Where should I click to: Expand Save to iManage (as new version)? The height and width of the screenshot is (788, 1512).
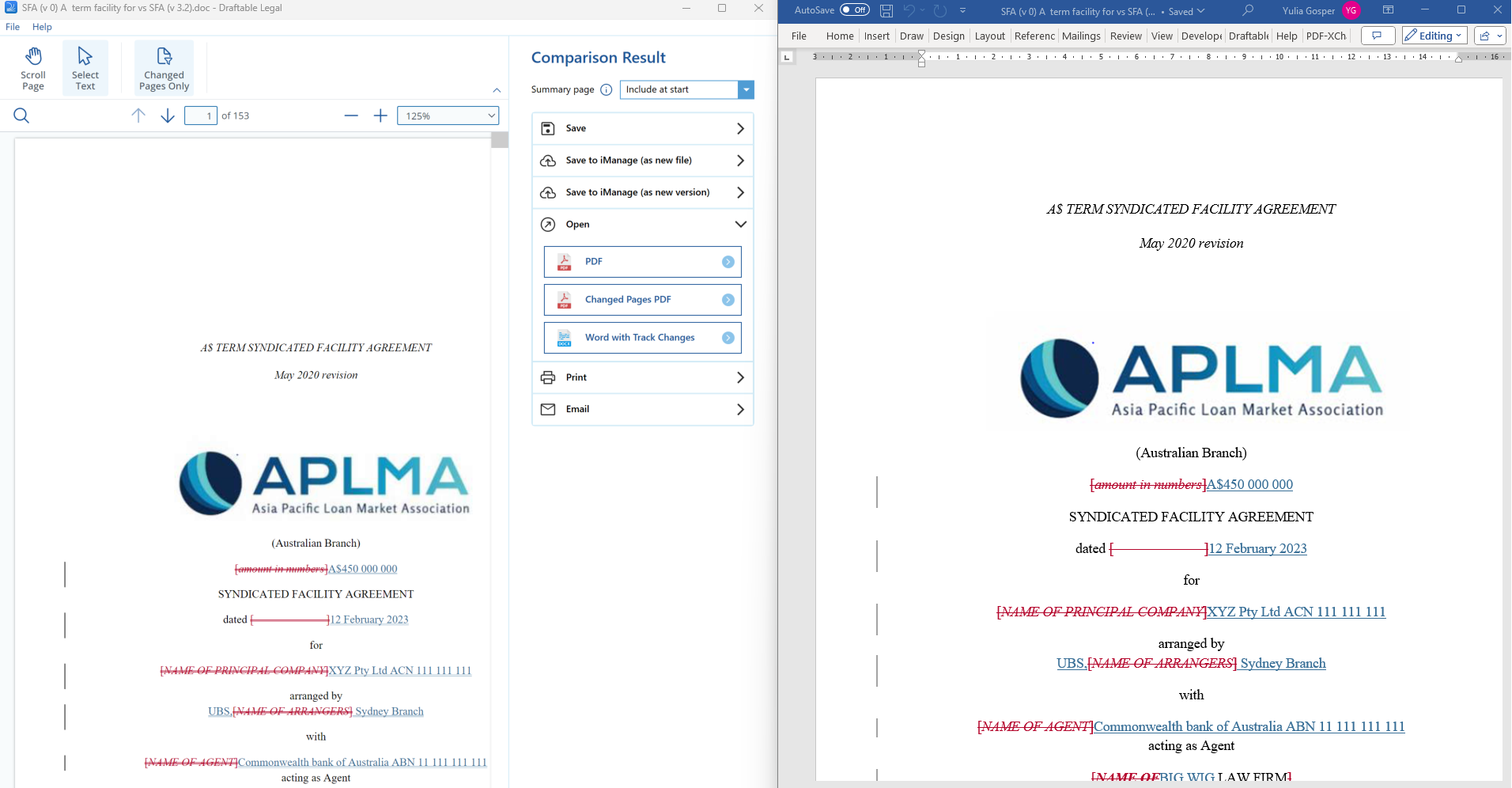click(643, 192)
